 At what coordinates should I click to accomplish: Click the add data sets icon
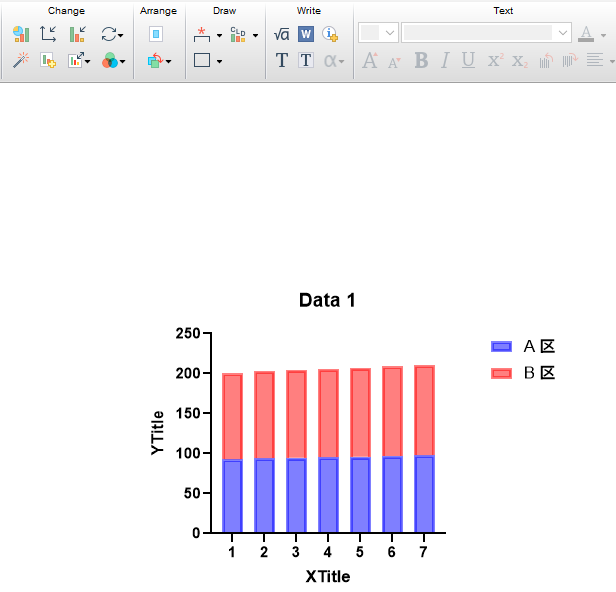(48, 61)
